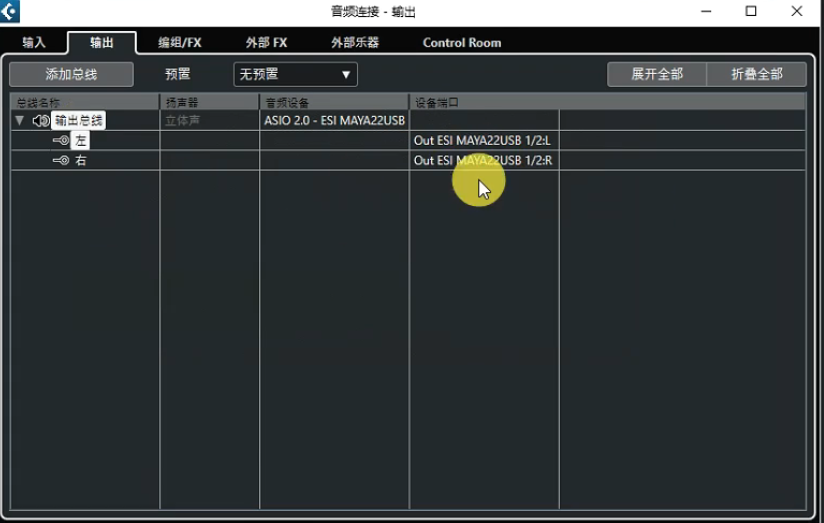Click the Cubase logo in title bar

click(x=10, y=12)
